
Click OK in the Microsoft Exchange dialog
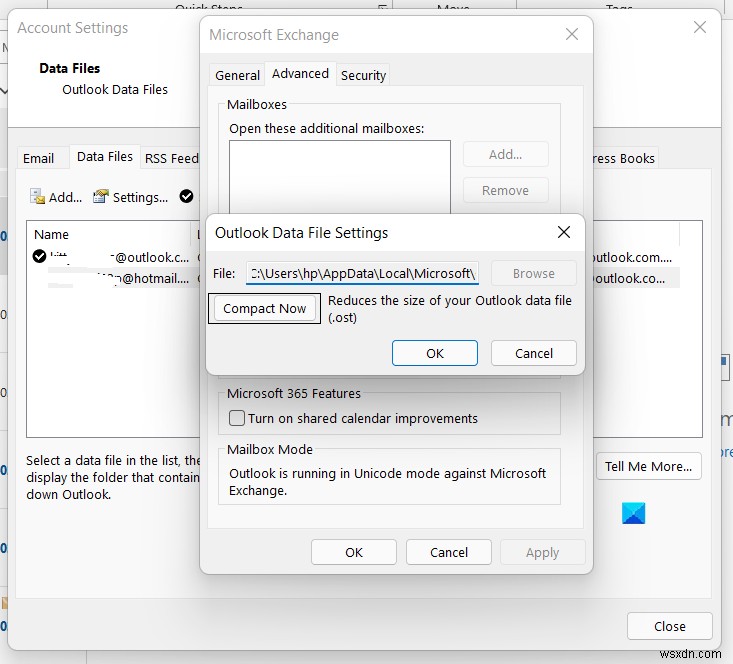click(354, 552)
